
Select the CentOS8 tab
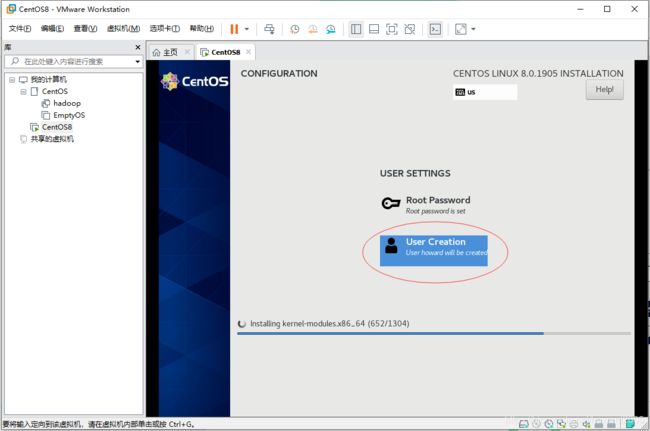coord(220,52)
